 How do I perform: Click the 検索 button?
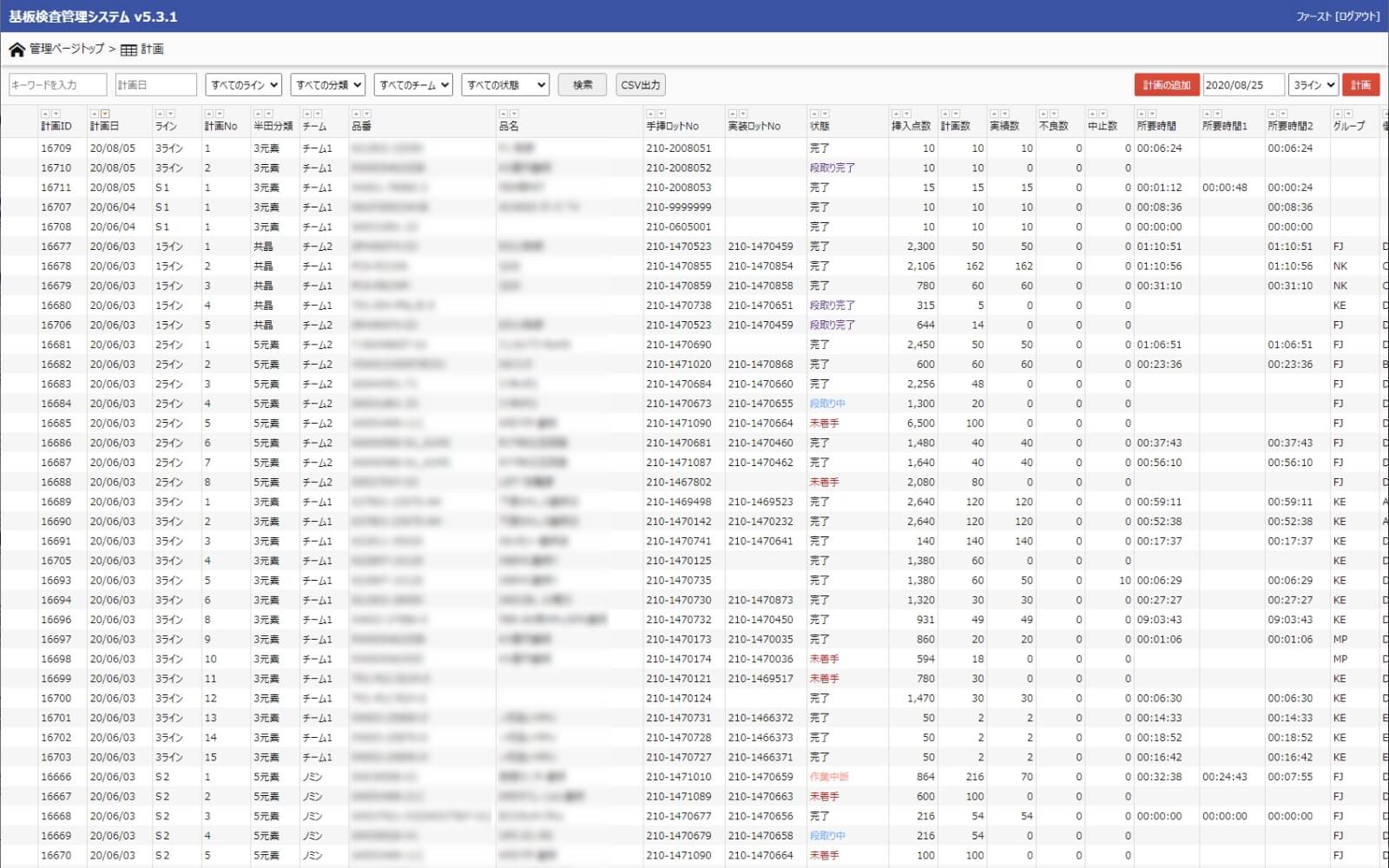(583, 85)
